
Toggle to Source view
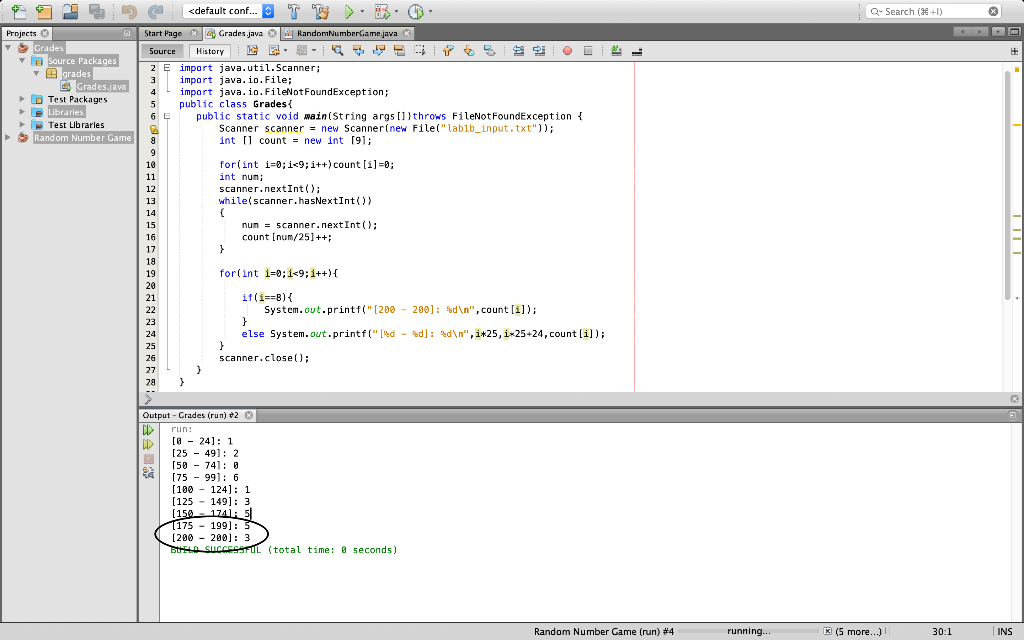(162, 51)
